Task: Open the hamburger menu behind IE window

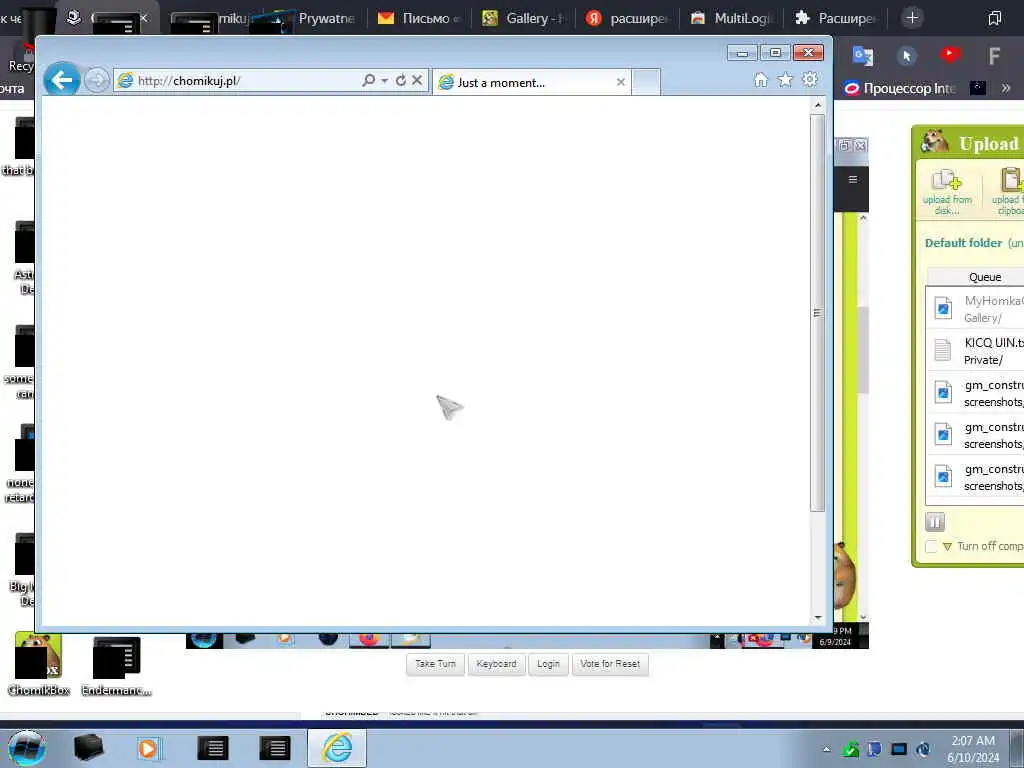Action: (853, 179)
